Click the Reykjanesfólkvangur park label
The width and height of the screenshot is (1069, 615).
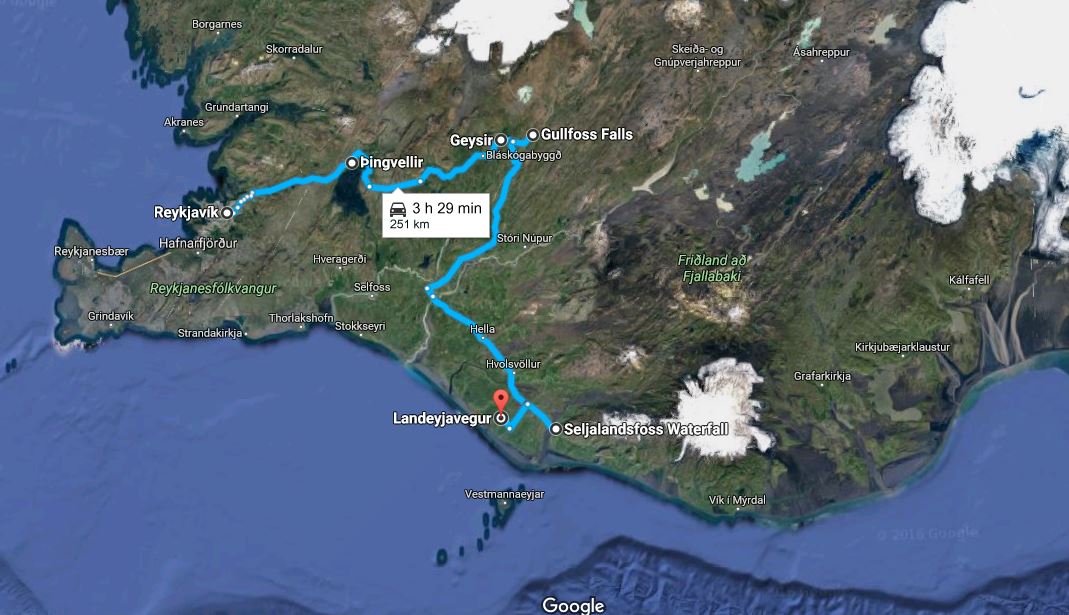(x=213, y=288)
